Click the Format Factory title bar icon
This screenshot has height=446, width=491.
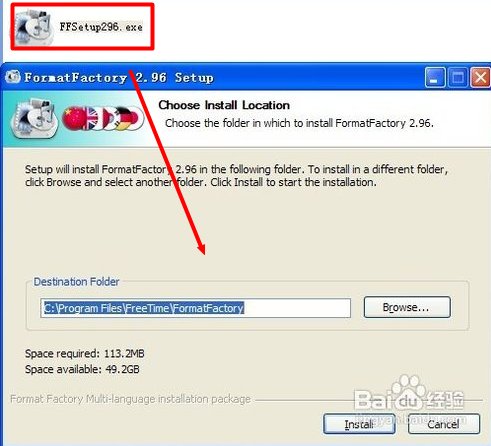13,77
